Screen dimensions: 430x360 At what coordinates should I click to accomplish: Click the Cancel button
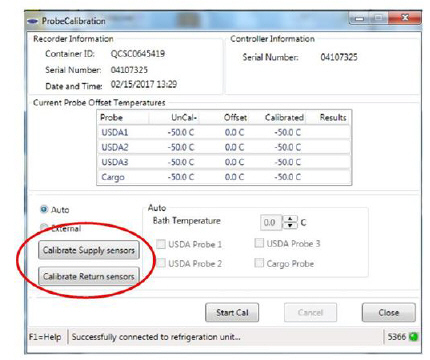point(310,312)
